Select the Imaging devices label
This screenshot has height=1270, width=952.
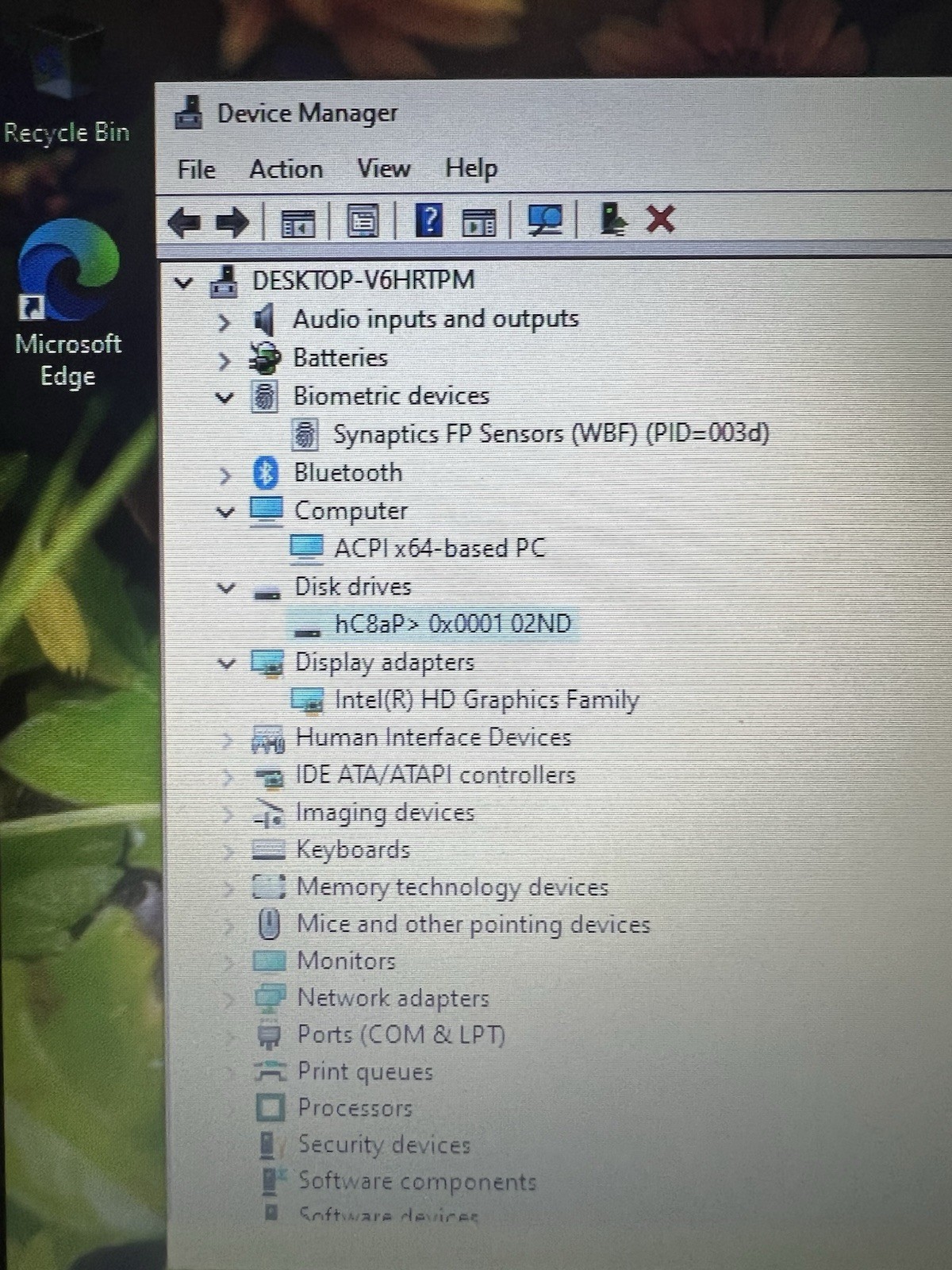[x=386, y=812]
